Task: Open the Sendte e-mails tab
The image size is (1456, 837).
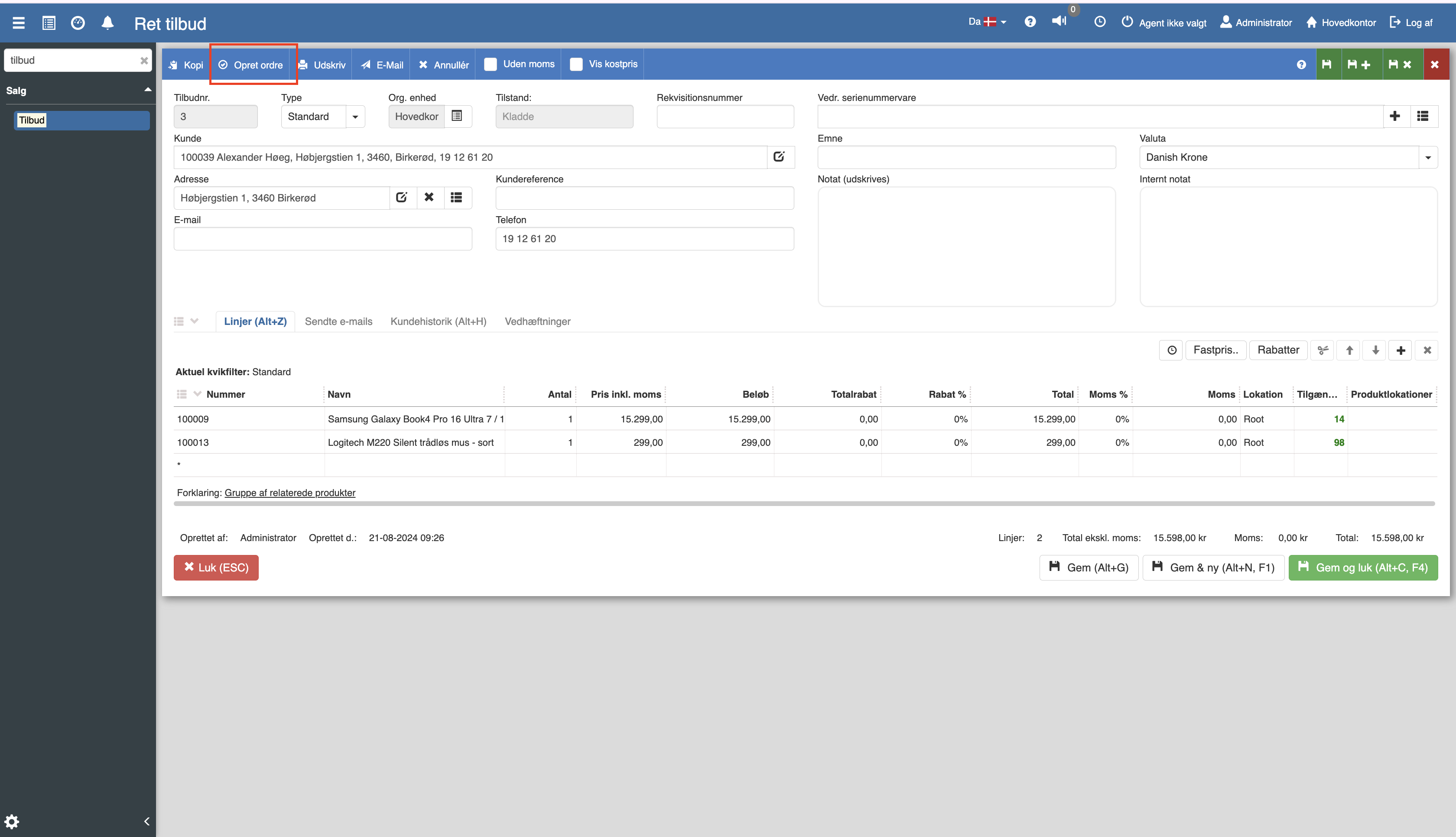Action: 338,321
